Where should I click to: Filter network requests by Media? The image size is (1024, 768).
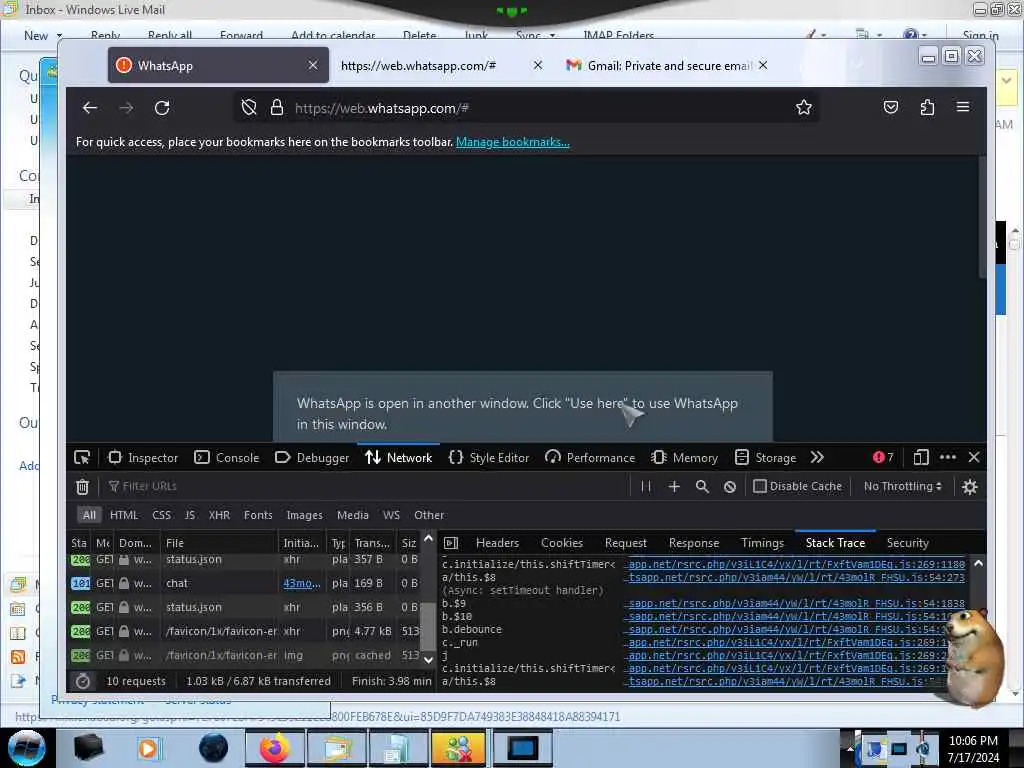click(353, 515)
